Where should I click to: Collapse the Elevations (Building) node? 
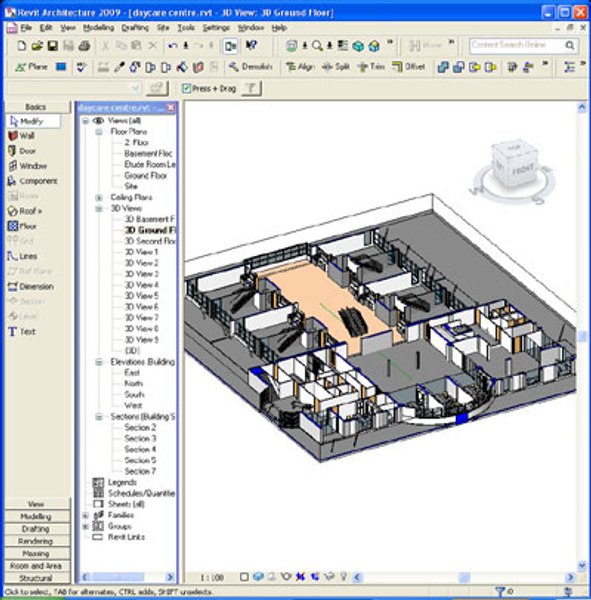tap(99, 362)
